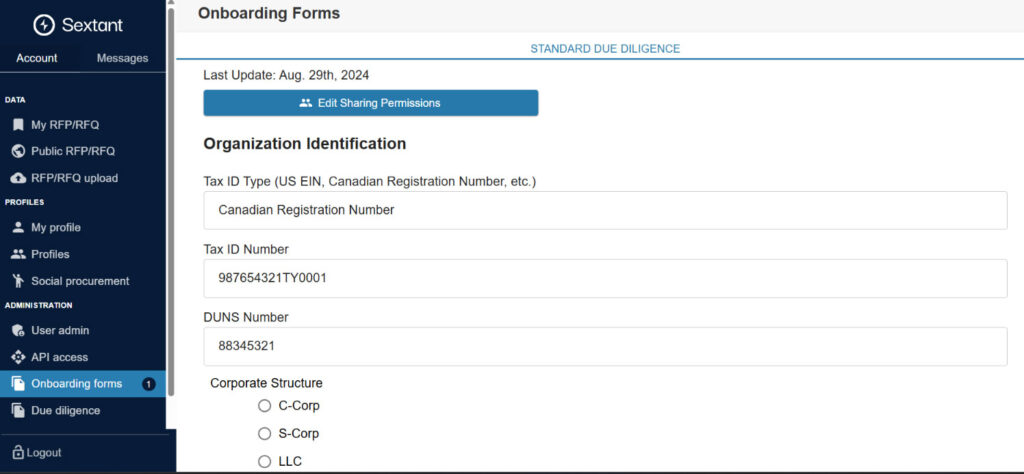Select the S-Corp corporate structure option
Image resolution: width=1024 pixels, height=474 pixels.
point(265,434)
